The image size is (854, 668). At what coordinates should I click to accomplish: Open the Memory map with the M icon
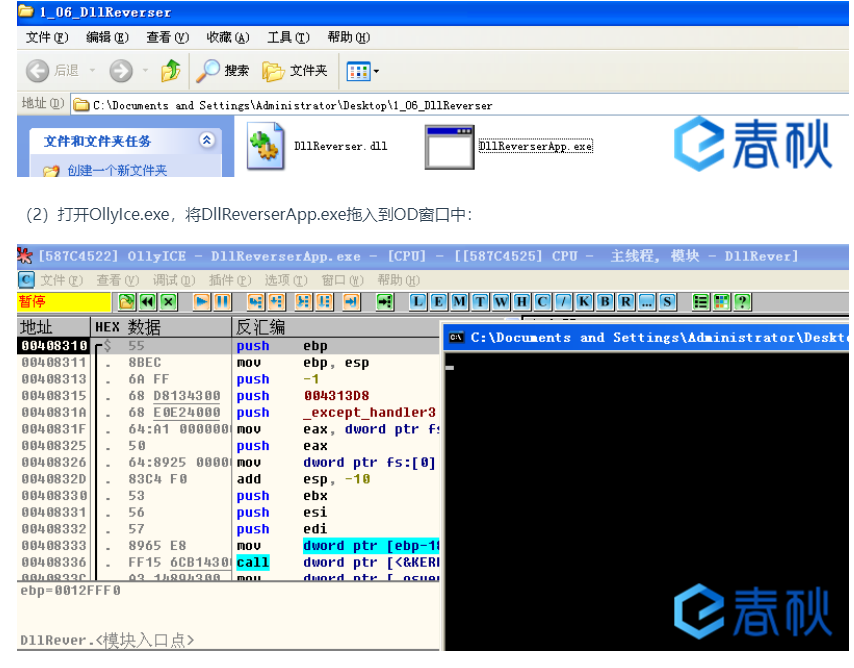click(x=459, y=301)
